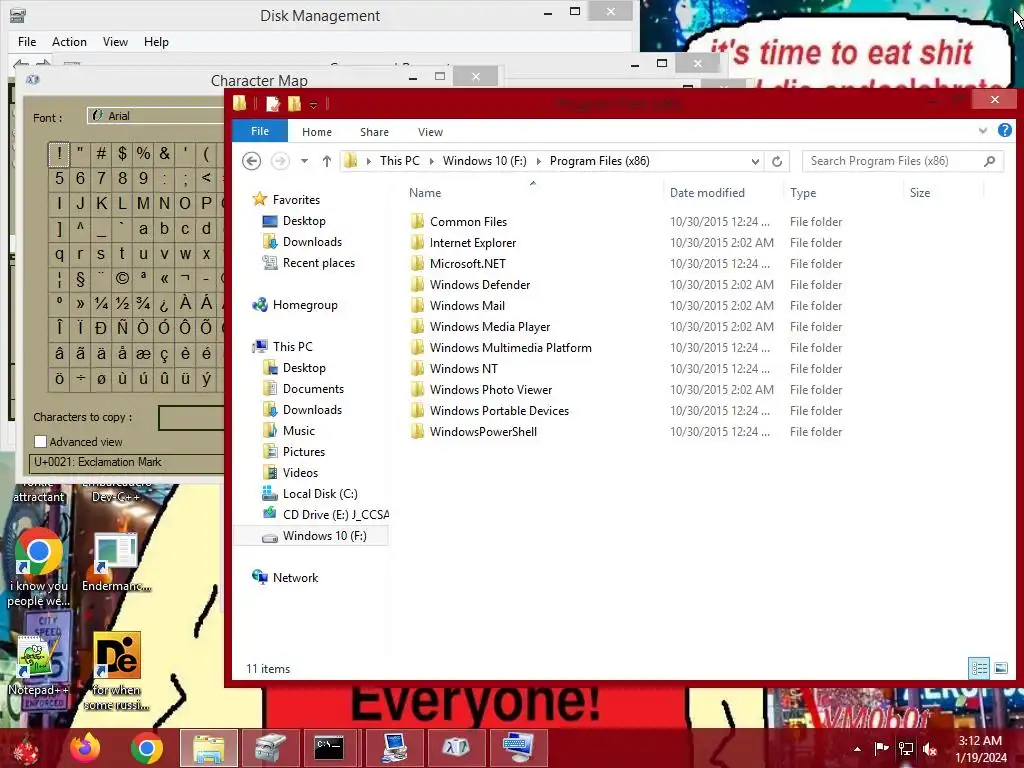Select the Windows Photo Viewer folder
The width and height of the screenshot is (1024, 768).
point(490,390)
